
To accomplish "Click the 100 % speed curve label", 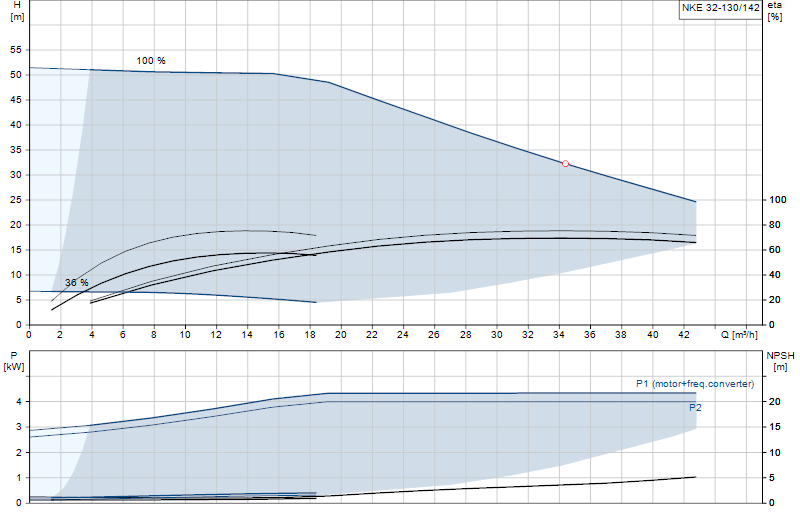I will click(x=151, y=61).
